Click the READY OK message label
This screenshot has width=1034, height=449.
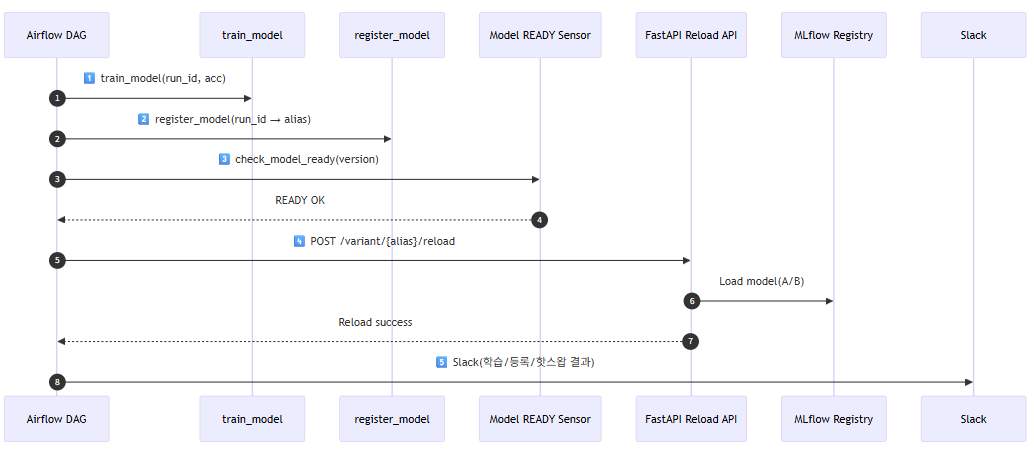tap(300, 200)
